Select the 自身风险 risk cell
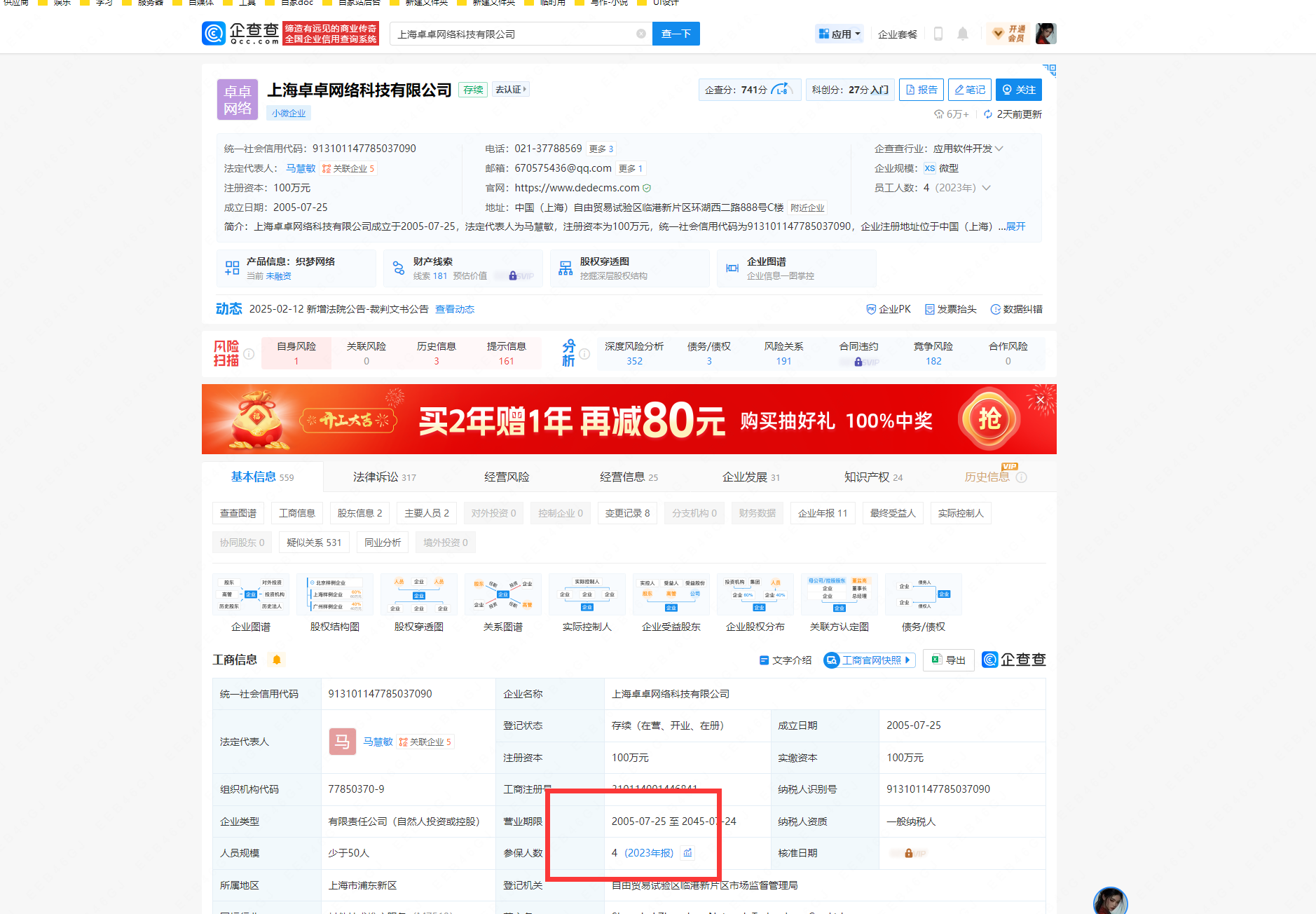The height and width of the screenshot is (914, 1316). point(296,353)
